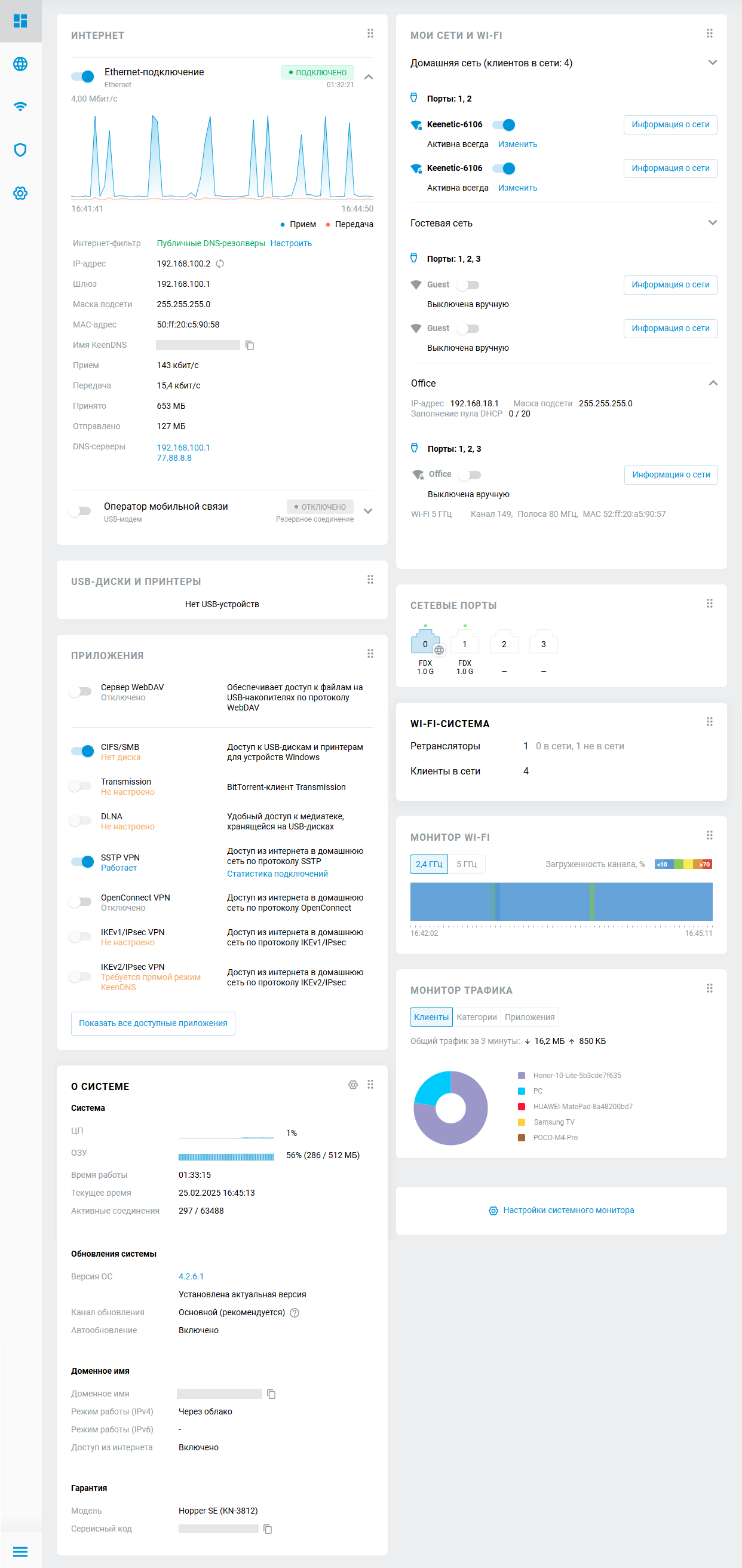Collapse the Office network section

(x=713, y=383)
